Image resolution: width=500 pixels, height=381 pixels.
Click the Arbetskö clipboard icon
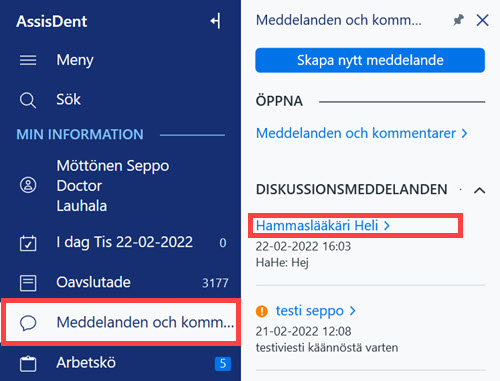[x=28, y=363]
